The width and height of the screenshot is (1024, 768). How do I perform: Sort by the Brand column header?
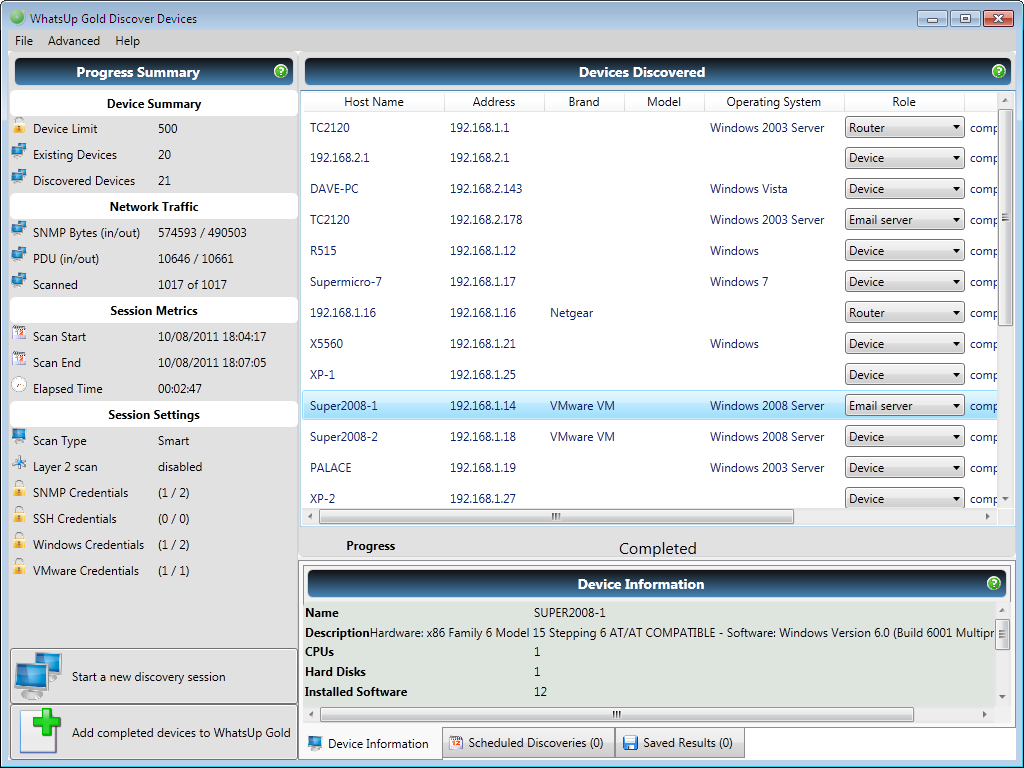(584, 102)
